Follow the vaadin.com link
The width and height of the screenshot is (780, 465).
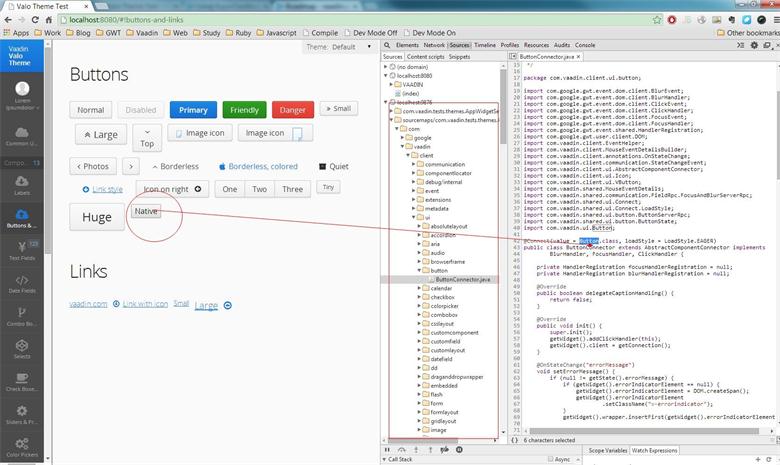click(x=88, y=304)
